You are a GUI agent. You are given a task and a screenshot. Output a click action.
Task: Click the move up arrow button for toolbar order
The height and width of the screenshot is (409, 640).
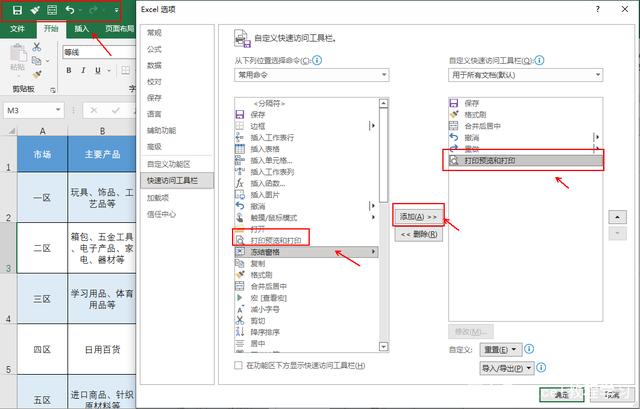(x=618, y=217)
